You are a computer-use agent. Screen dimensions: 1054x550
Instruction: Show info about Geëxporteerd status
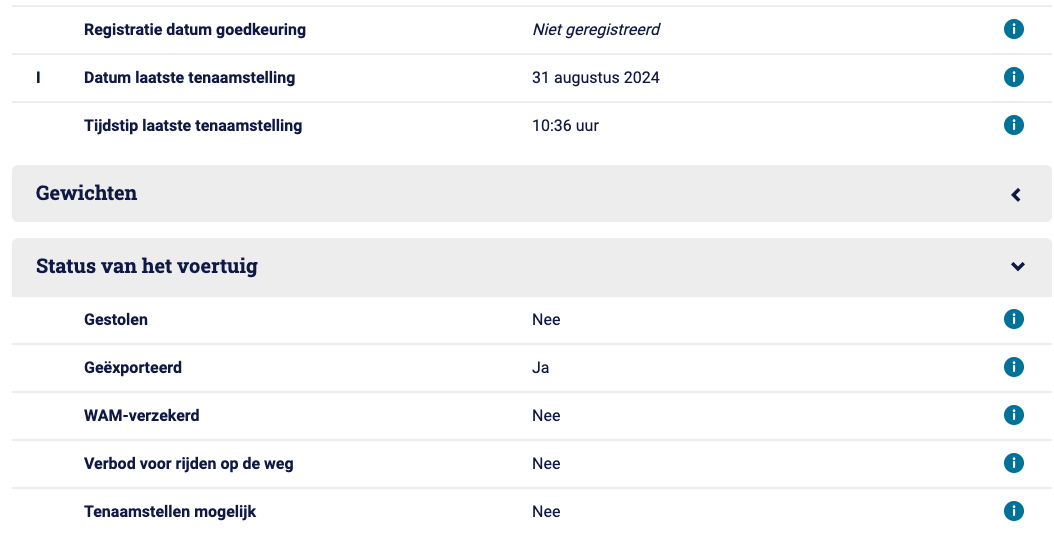click(1014, 367)
